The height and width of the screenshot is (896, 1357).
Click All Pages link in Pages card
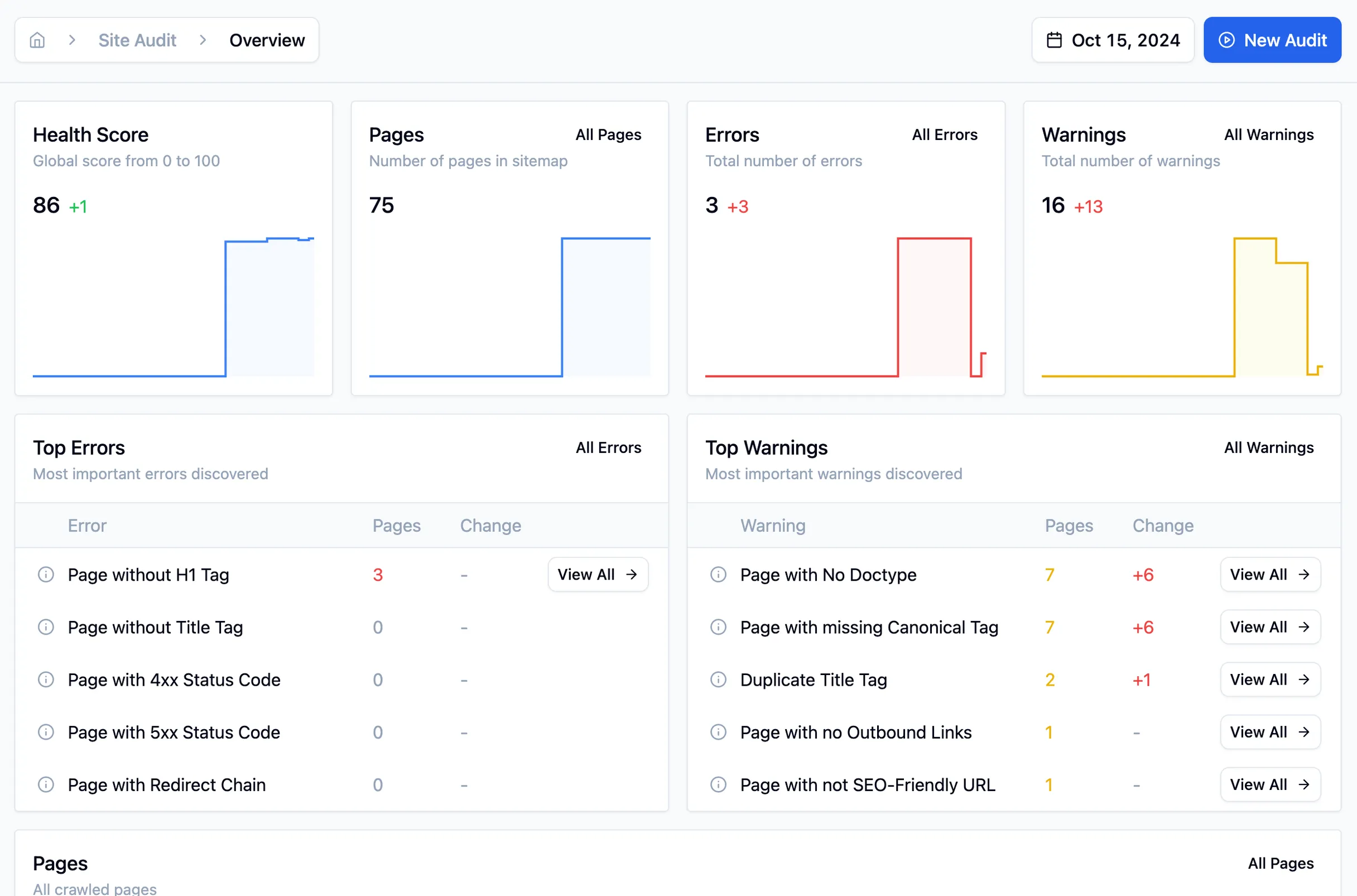click(x=608, y=134)
